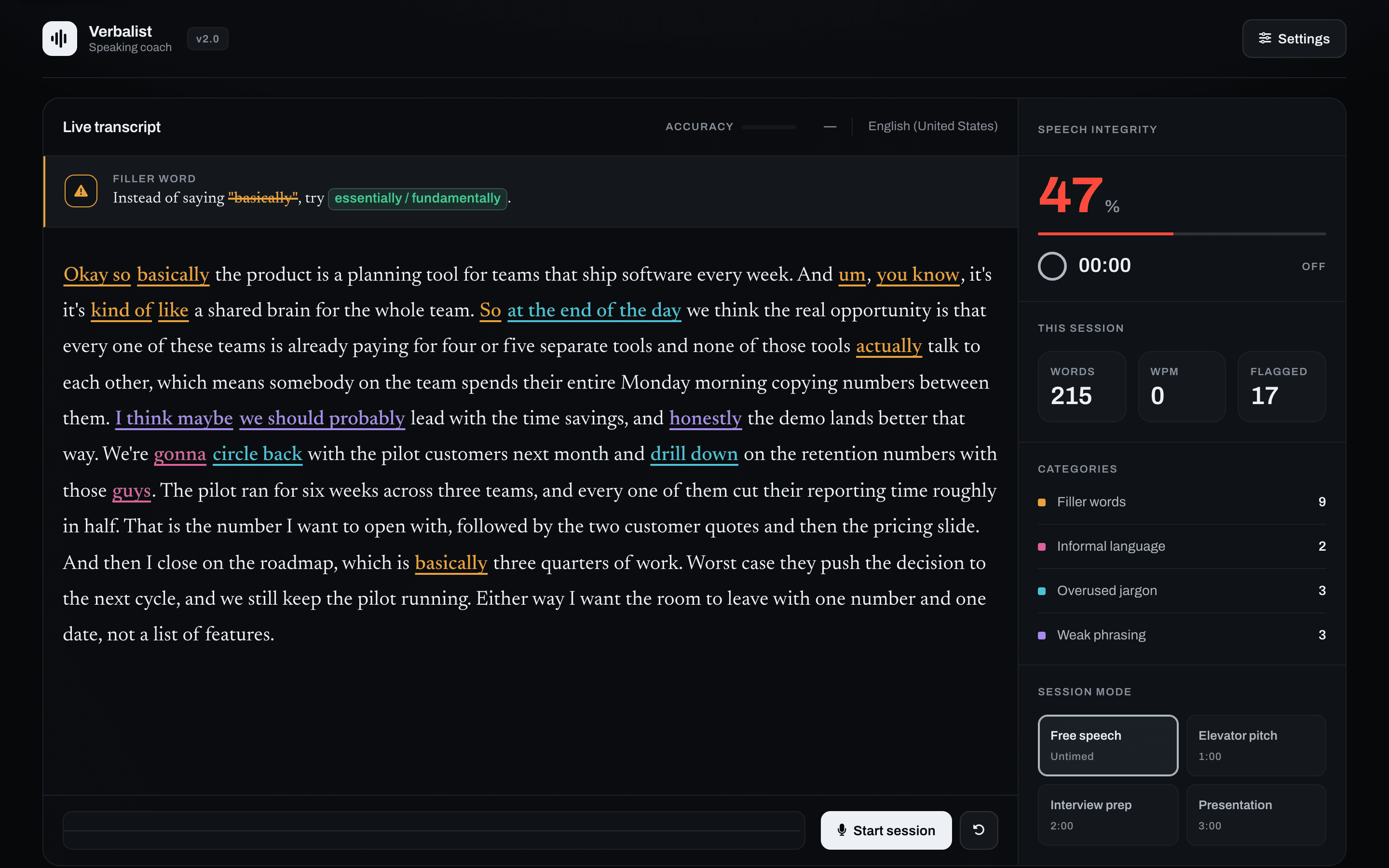Click the Informal language category row
This screenshot has height=868, width=1389.
tap(1182, 546)
